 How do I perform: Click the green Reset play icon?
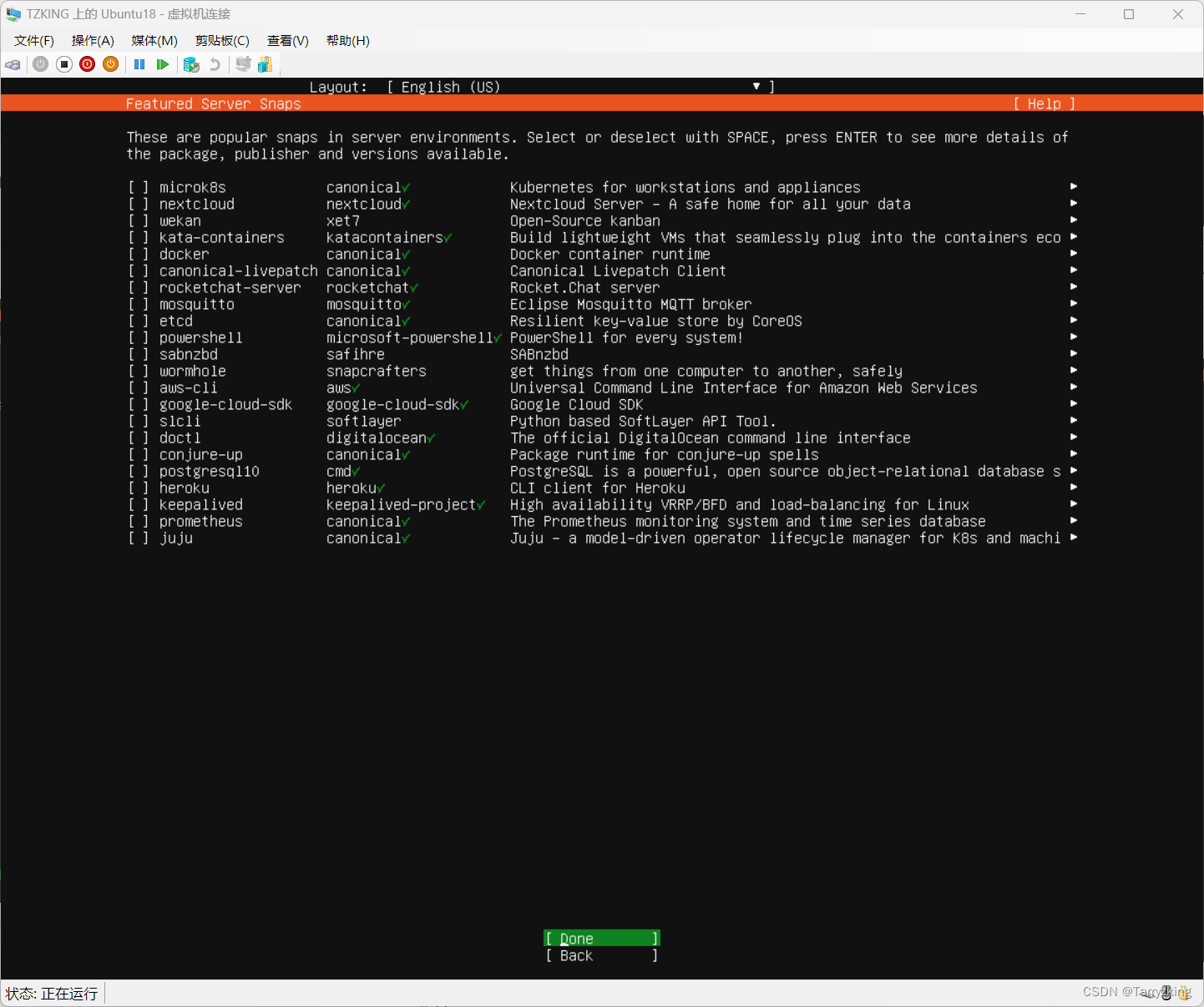[163, 64]
